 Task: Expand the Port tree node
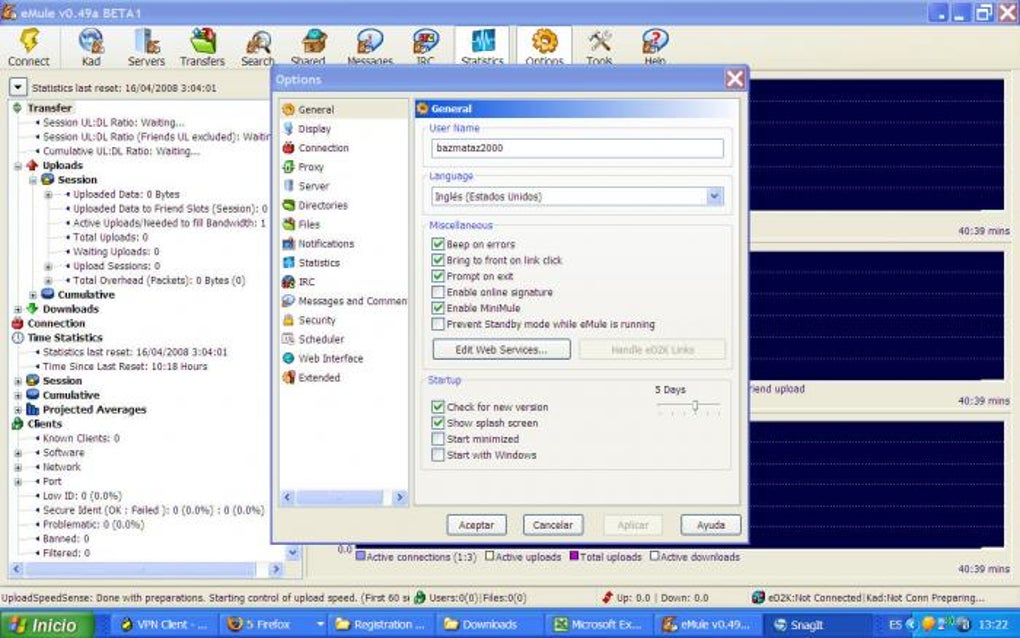[x=18, y=481]
